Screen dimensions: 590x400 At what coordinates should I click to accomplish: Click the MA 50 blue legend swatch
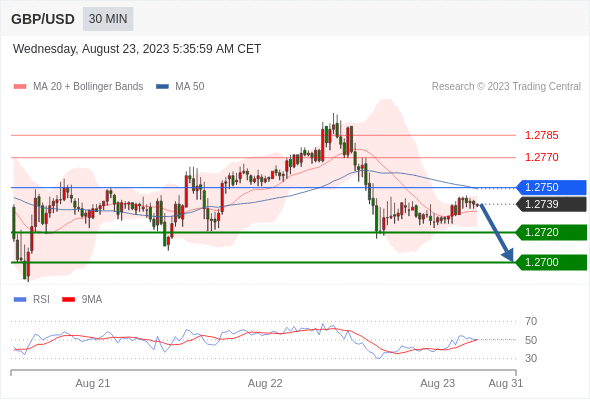coord(162,87)
